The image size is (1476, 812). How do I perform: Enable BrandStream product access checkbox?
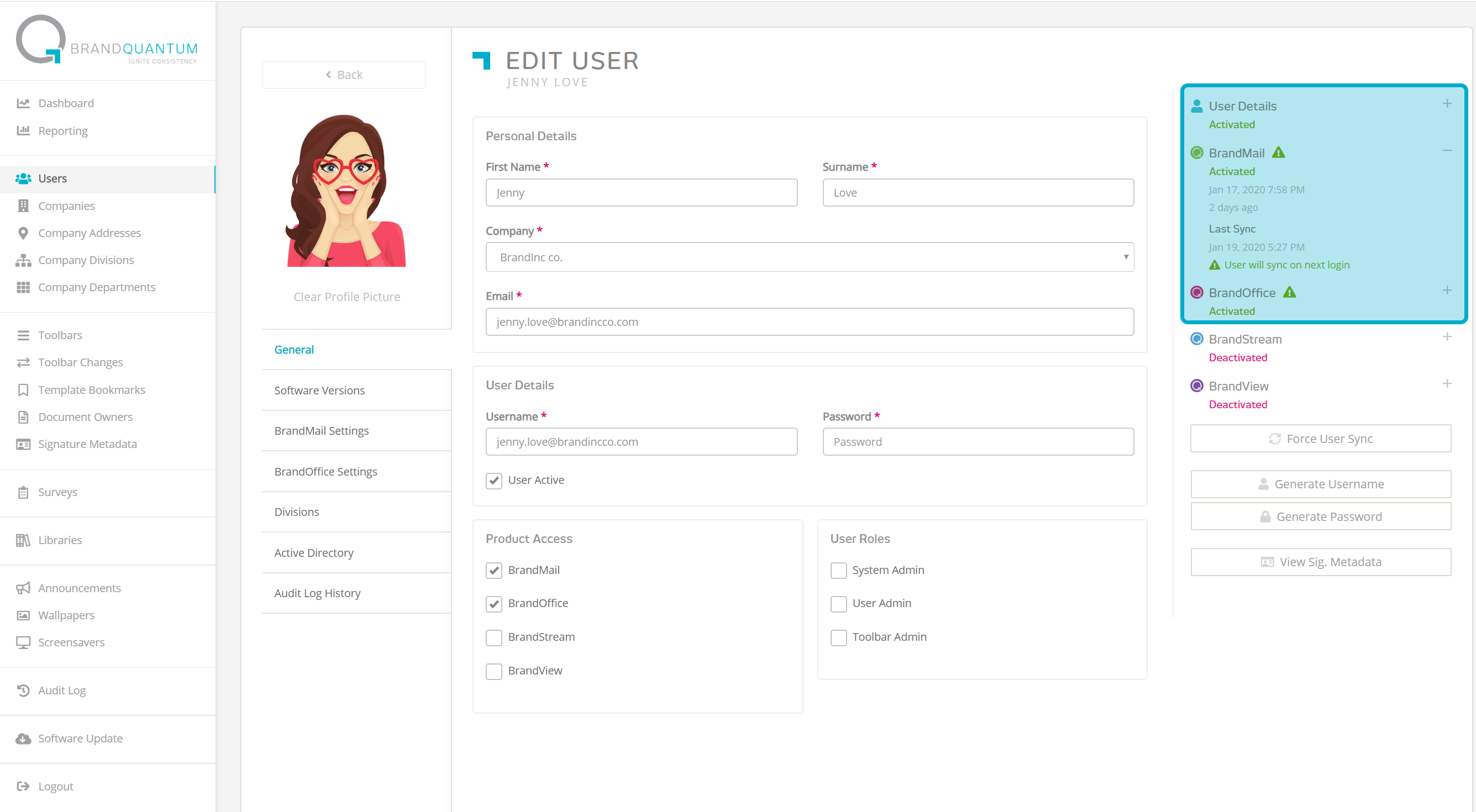[494, 637]
